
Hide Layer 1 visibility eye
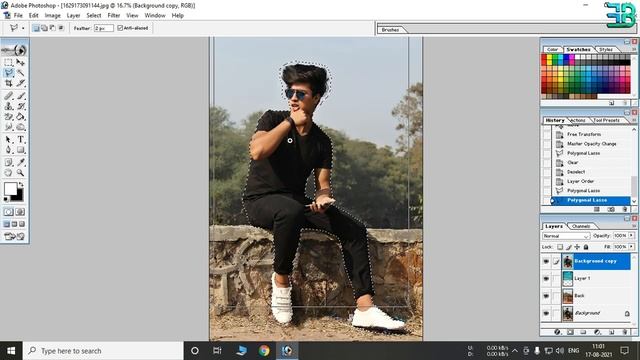[x=546, y=278]
